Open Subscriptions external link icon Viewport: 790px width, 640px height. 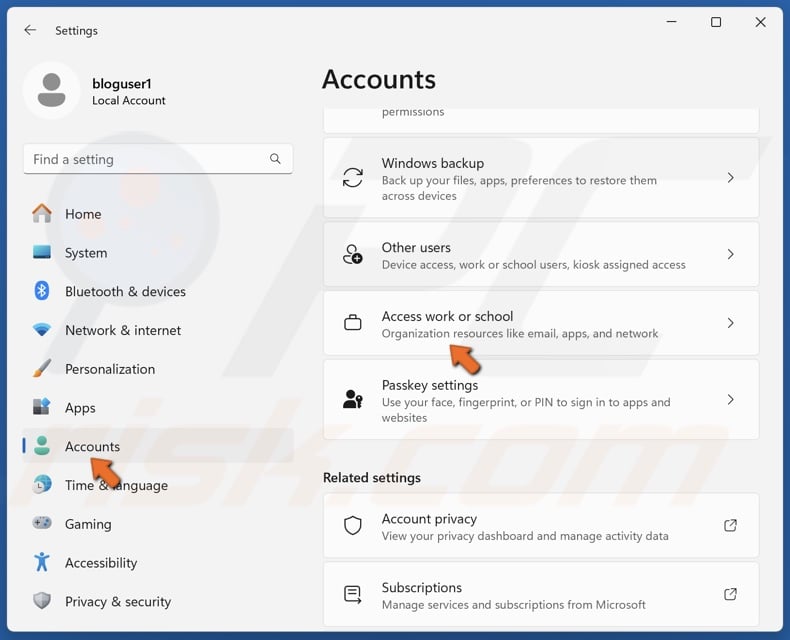731,595
